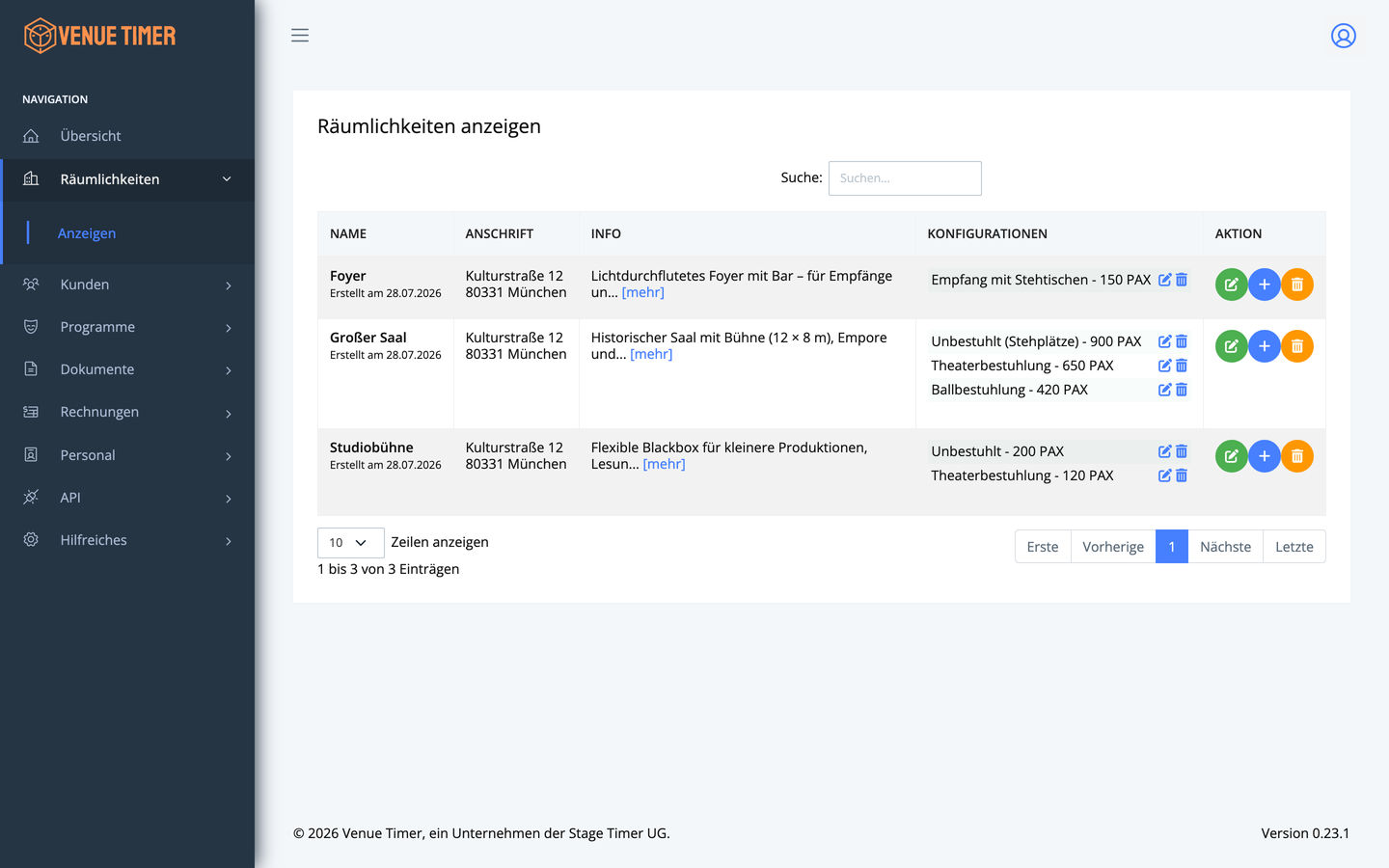
Task: Open the user profile icon
Action: point(1344,36)
